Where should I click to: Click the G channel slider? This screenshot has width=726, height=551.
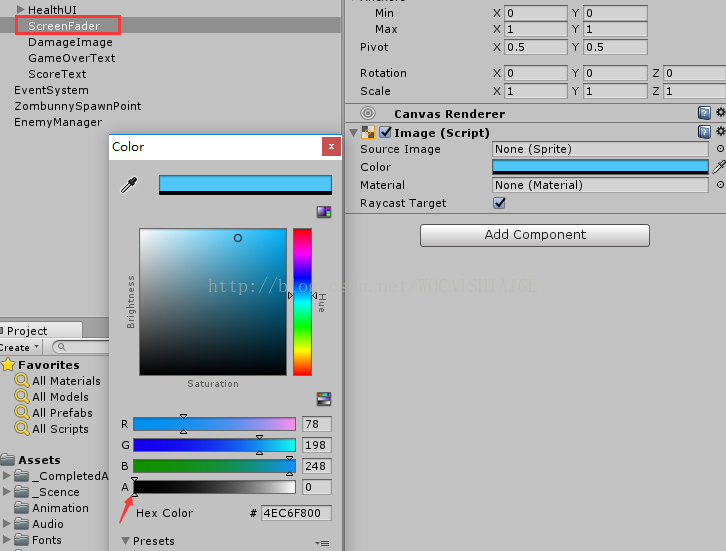(214, 445)
